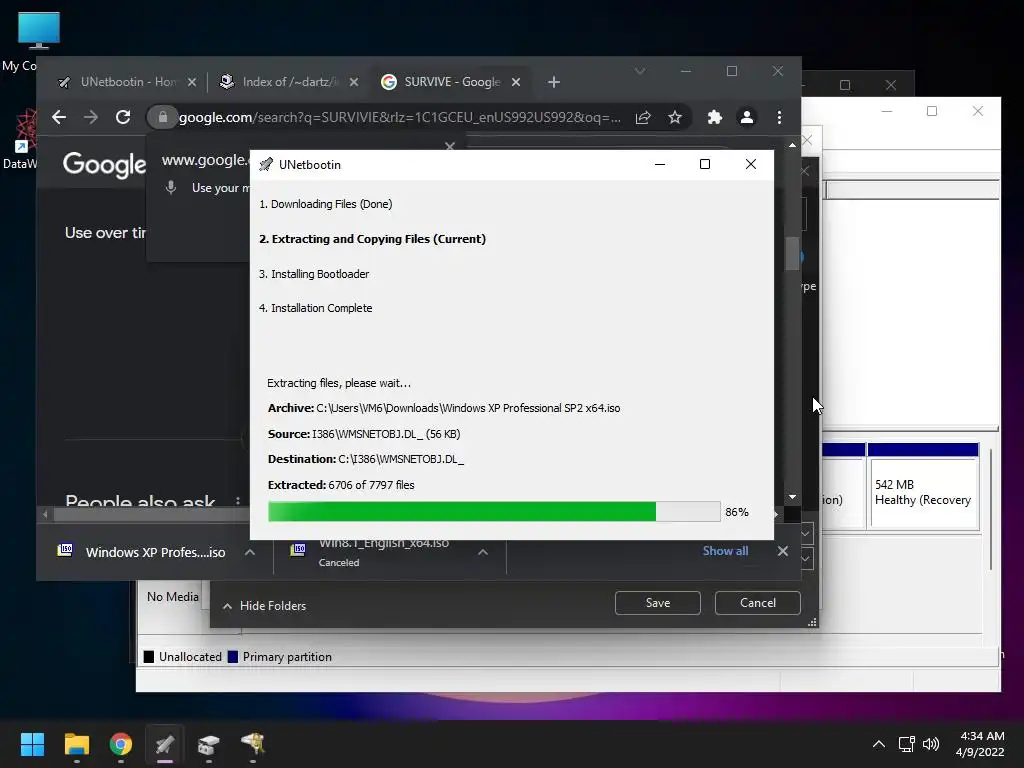Click 'Installation Complete' step text
Viewport: 1024px width, 768px height.
pyautogui.click(x=315, y=308)
